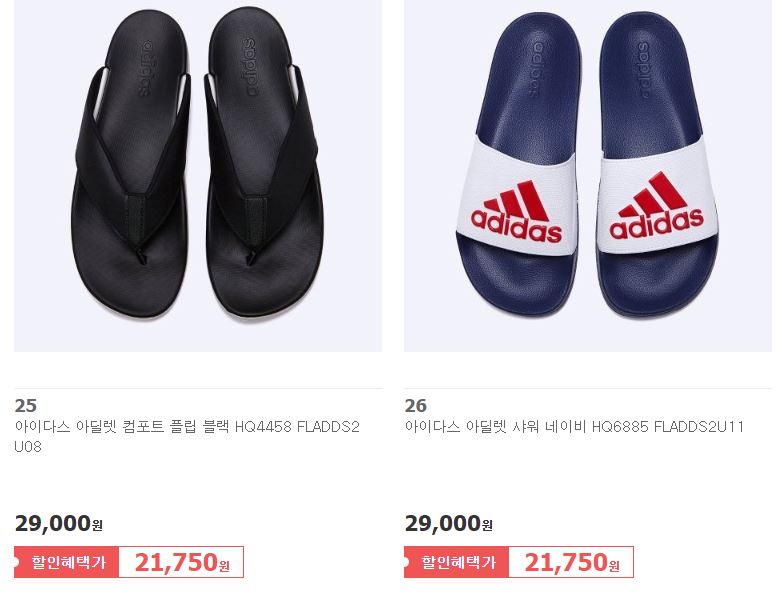The height and width of the screenshot is (596, 782).
Task: Click the red adidas logo on left navy slide
Action: 516,212
